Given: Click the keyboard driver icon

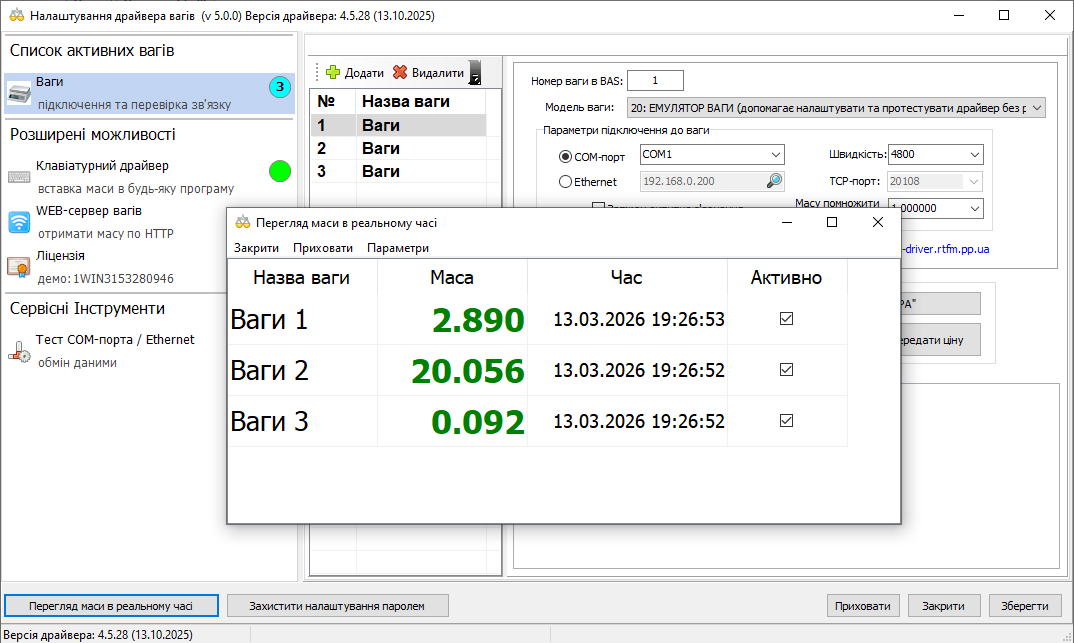Looking at the screenshot, I should (20, 176).
